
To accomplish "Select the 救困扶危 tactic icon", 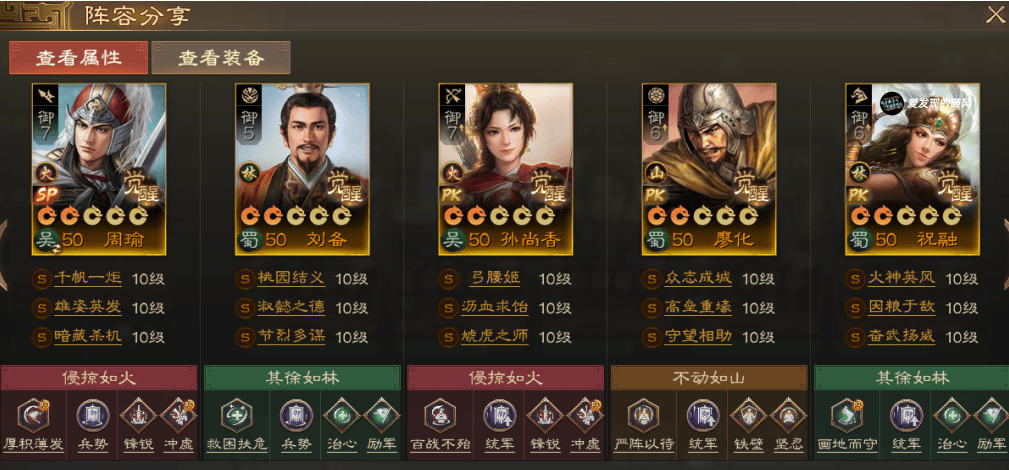I will click(236, 415).
